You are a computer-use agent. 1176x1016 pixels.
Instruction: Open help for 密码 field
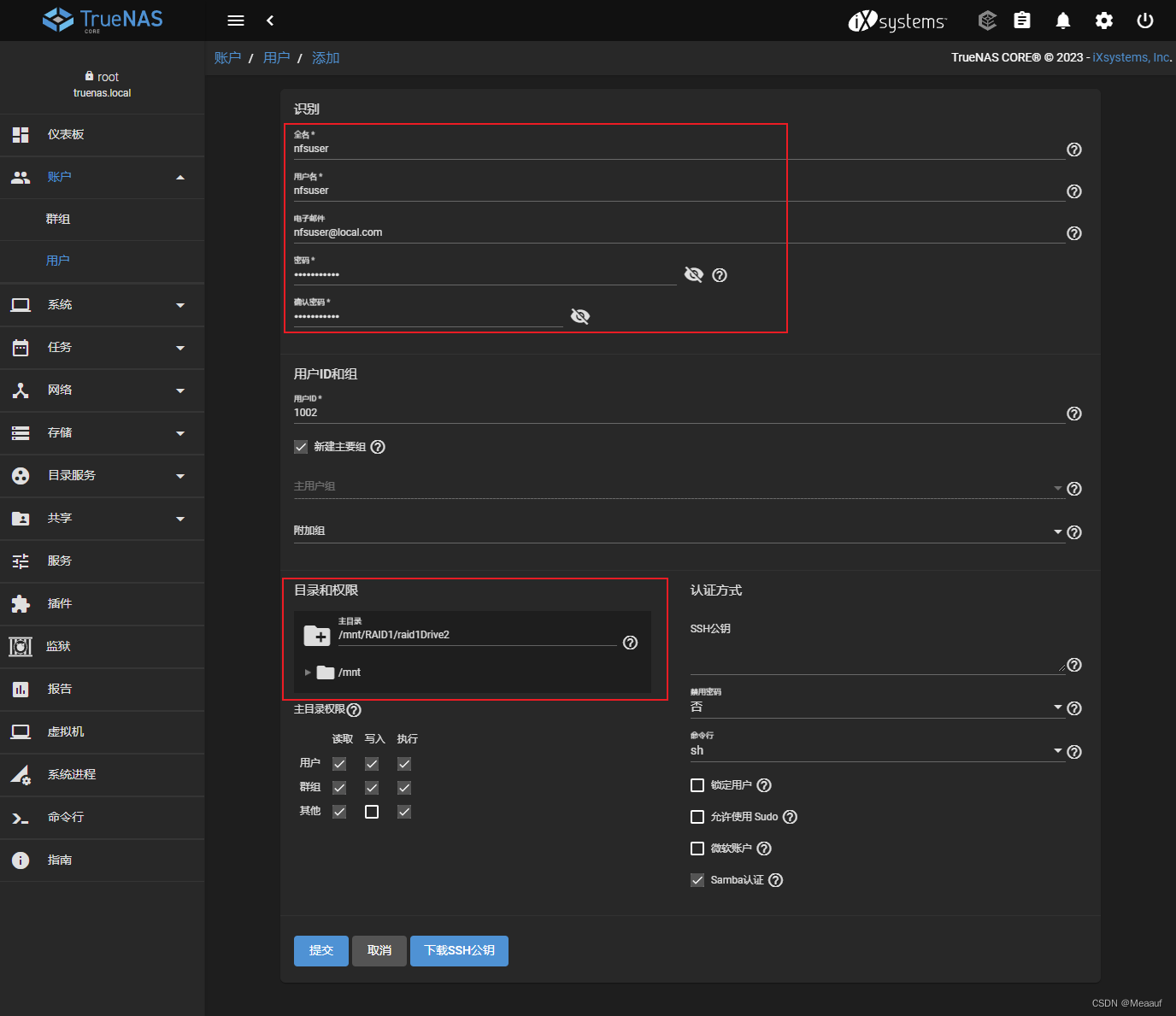pyautogui.click(x=720, y=275)
